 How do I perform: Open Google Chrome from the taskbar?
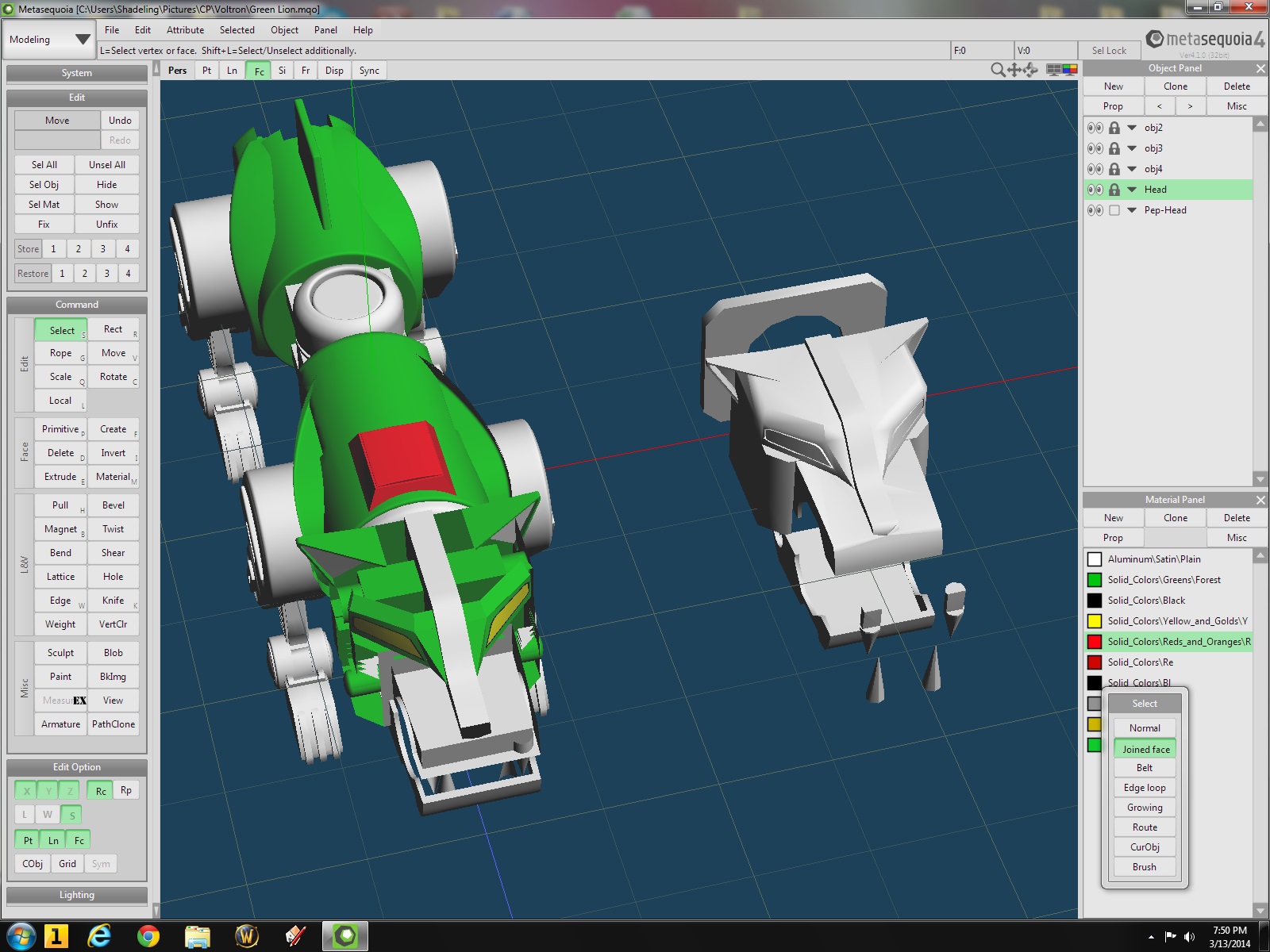148,937
